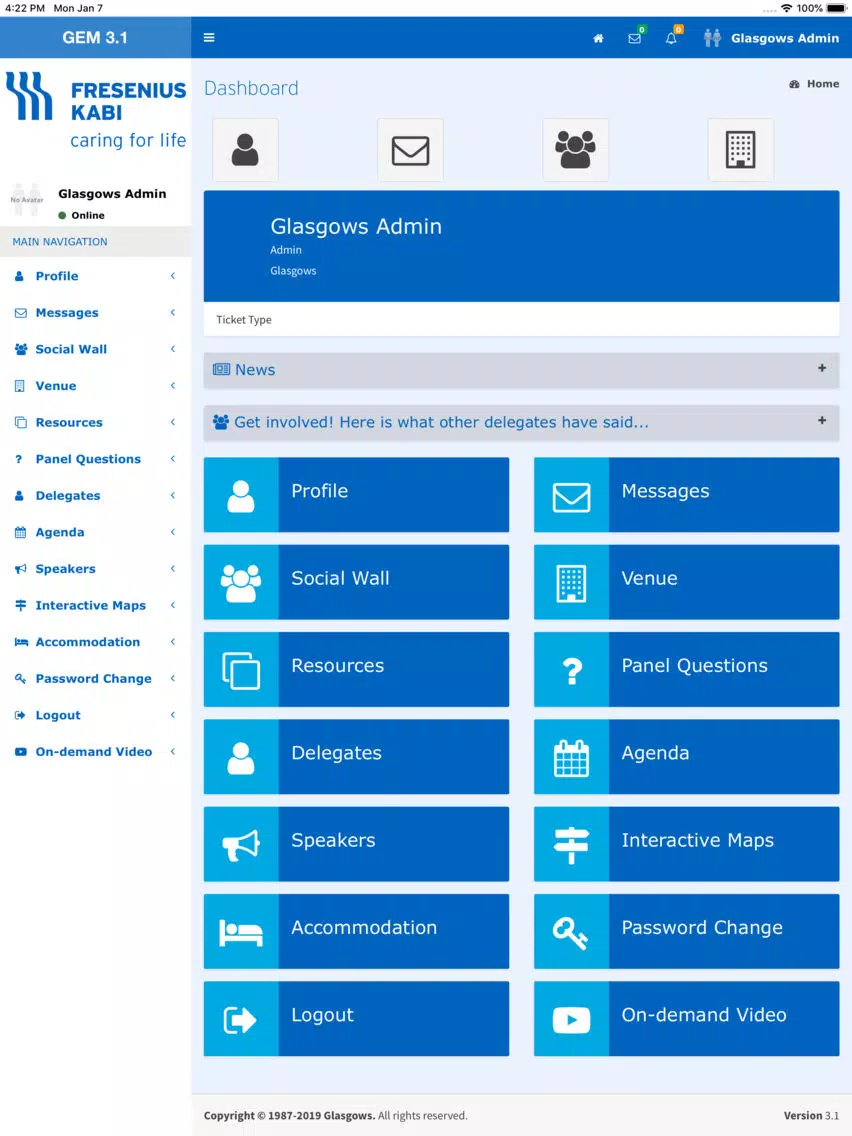The height and width of the screenshot is (1136, 852).
Task: Click the envelope shortcut icon under Dashboard
Action: point(411,150)
